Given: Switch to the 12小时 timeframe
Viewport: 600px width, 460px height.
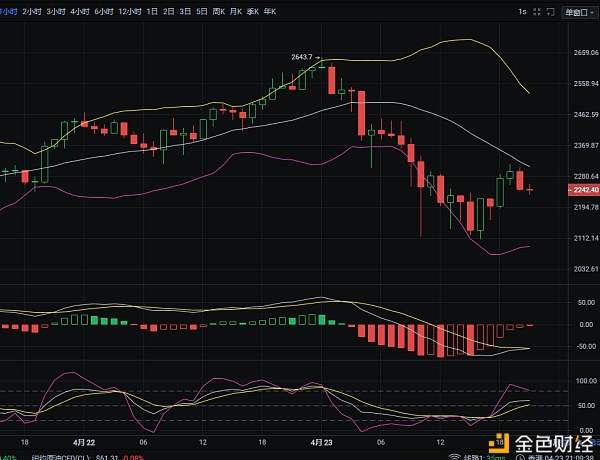Looking at the screenshot, I should (130, 12).
